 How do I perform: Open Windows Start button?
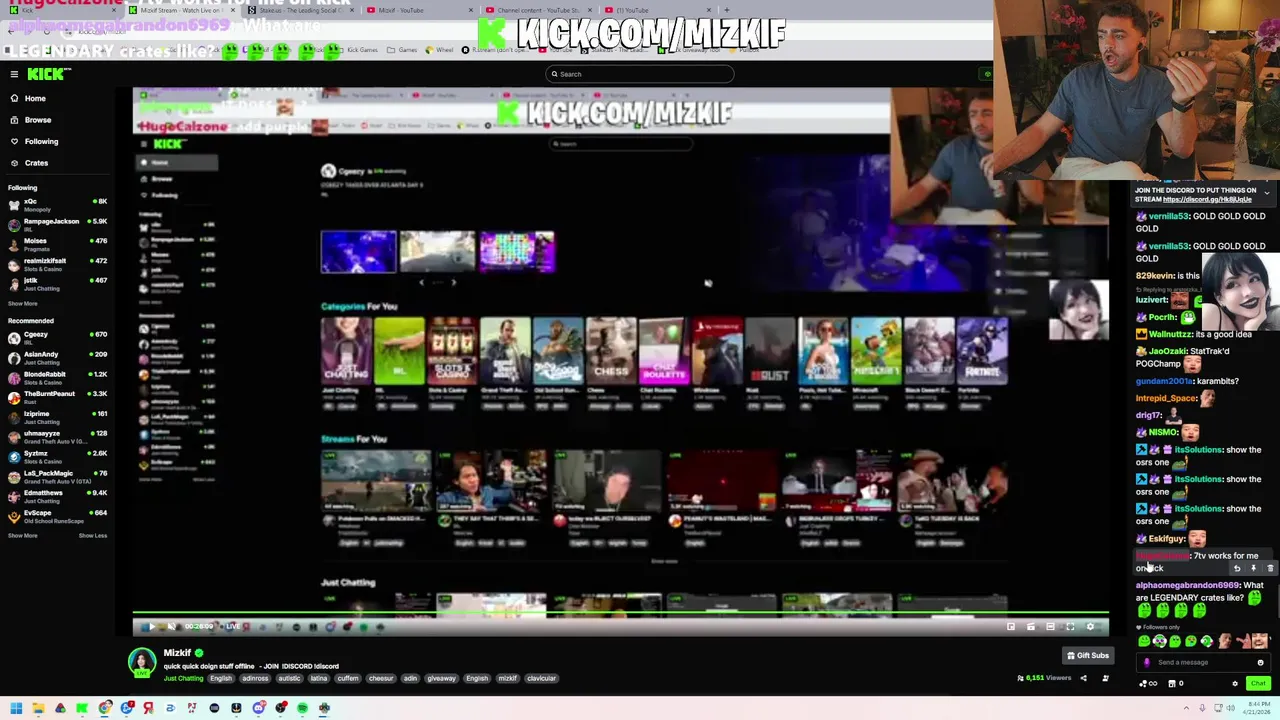click(x=16, y=708)
